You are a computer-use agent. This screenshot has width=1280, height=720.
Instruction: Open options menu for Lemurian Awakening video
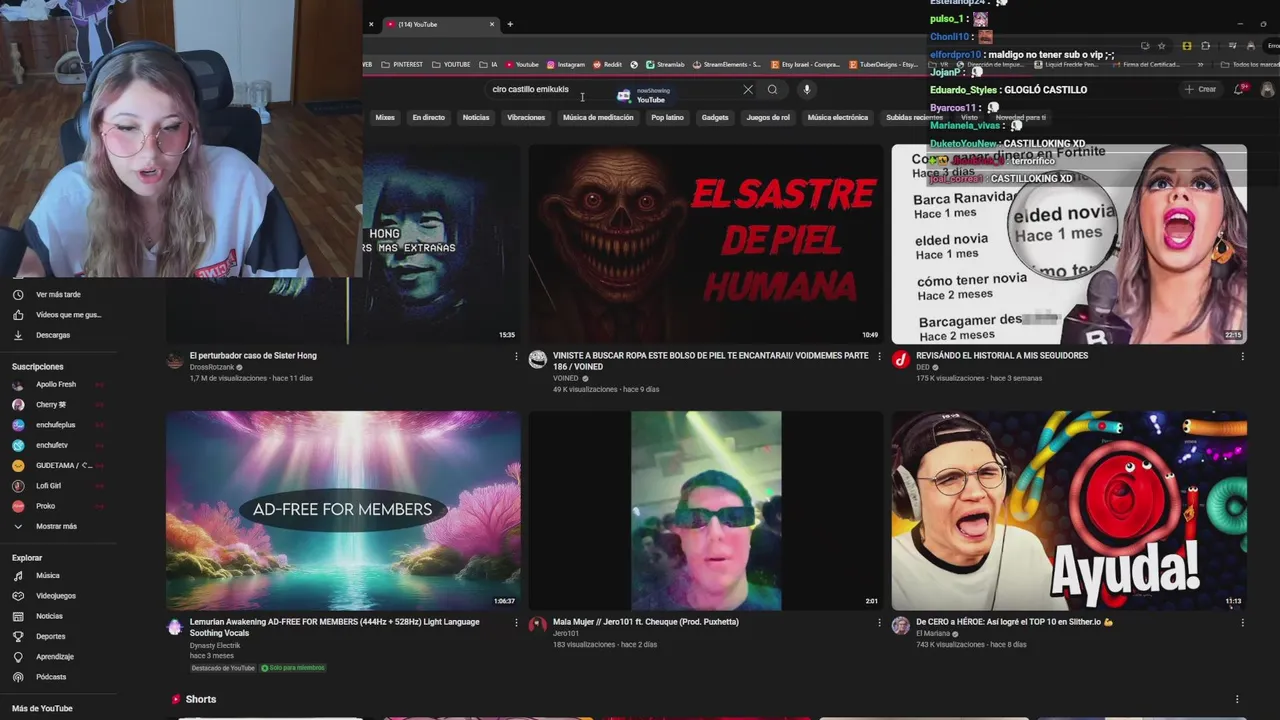pyautogui.click(x=517, y=622)
